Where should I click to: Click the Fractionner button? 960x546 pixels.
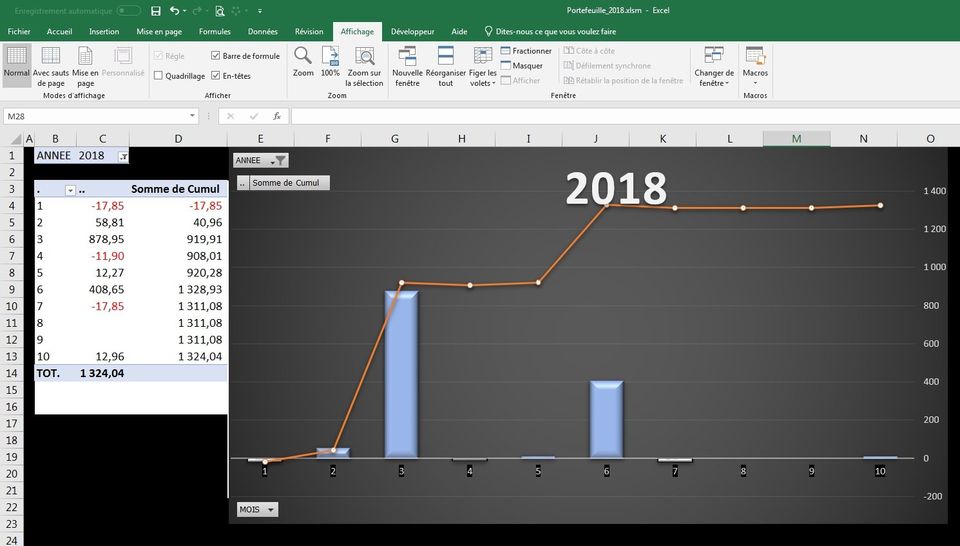coord(526,51)
